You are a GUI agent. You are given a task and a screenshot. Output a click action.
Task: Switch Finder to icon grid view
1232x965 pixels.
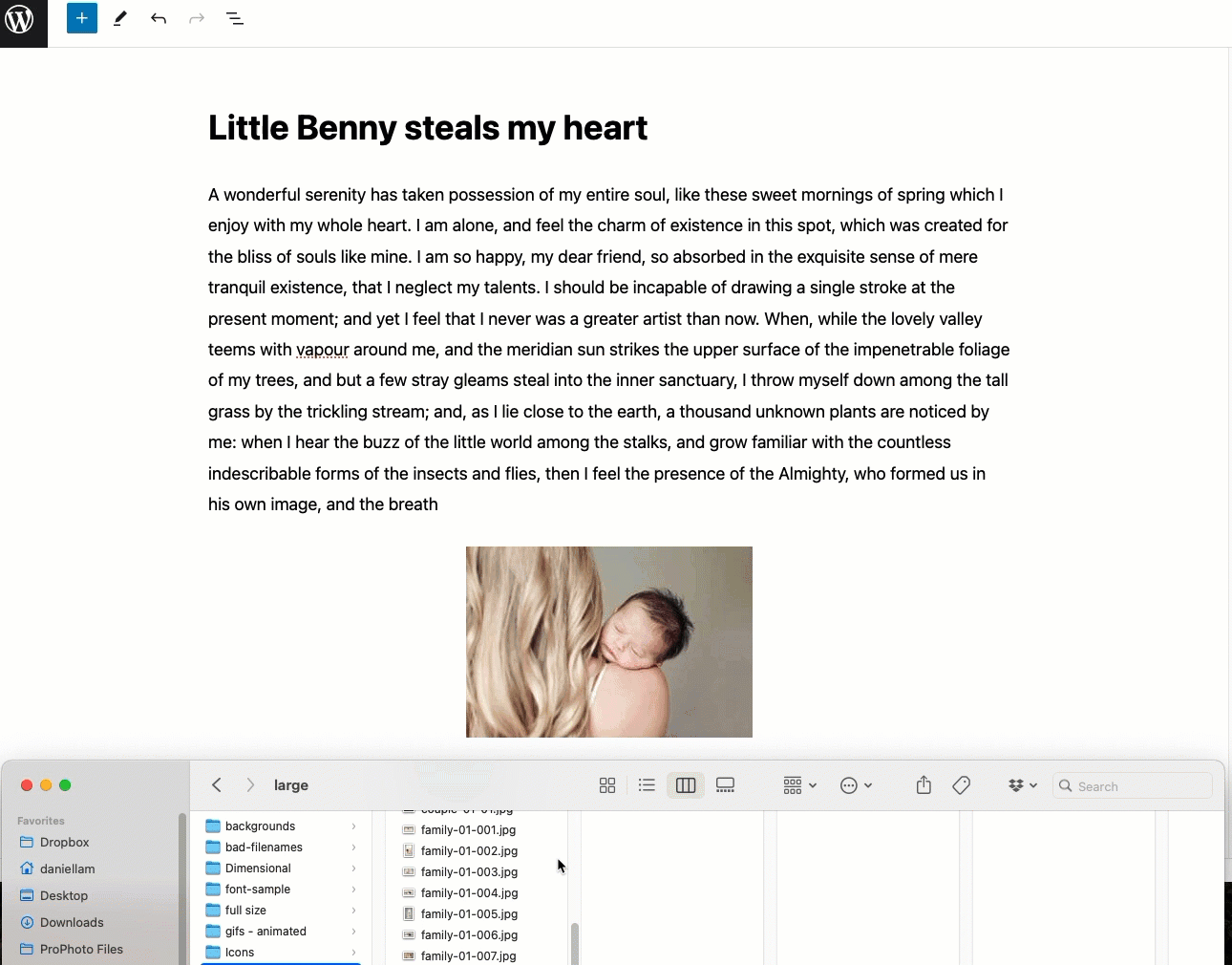(607, 785)
